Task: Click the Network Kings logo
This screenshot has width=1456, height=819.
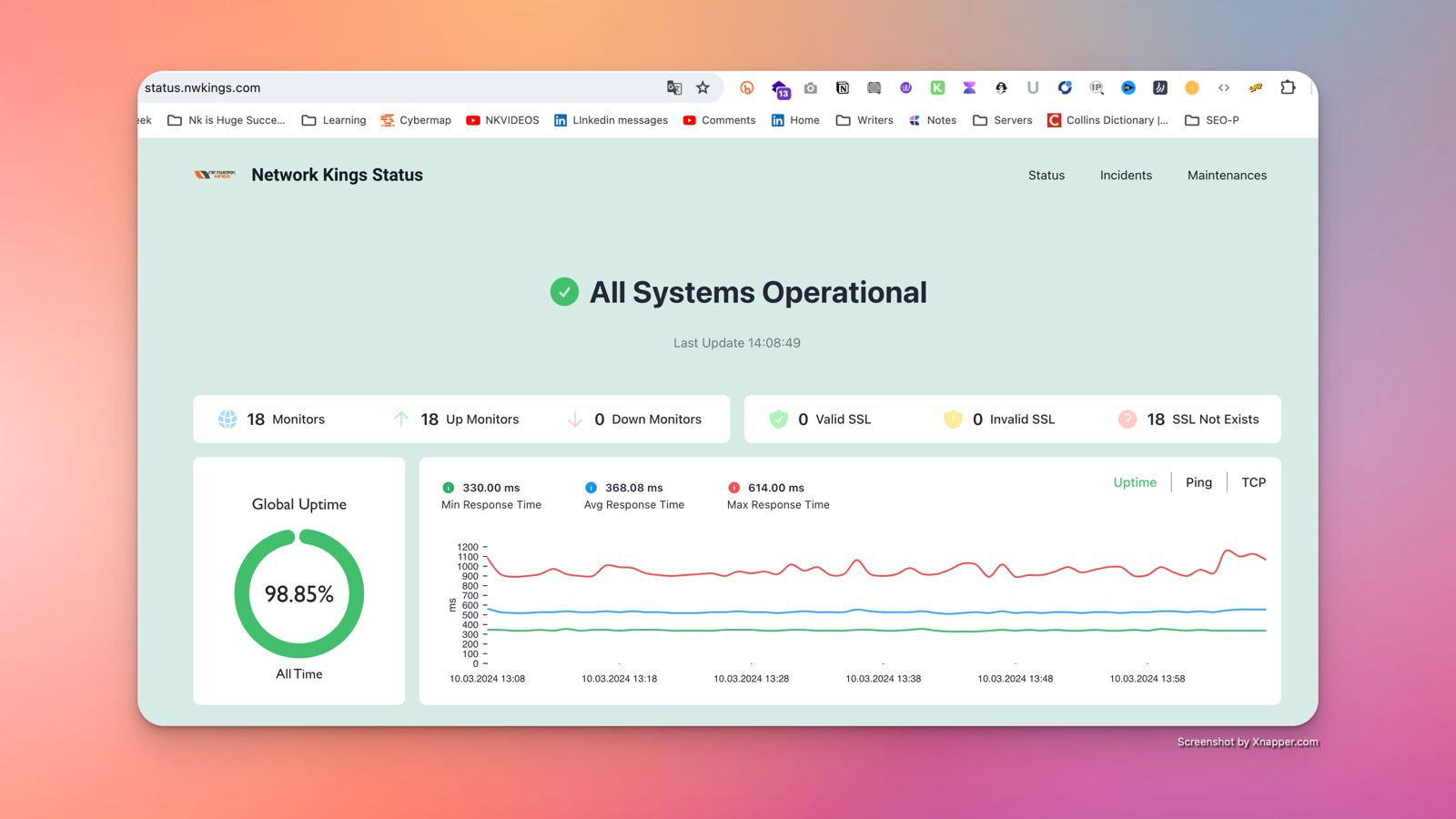Action: pos(215,175)
